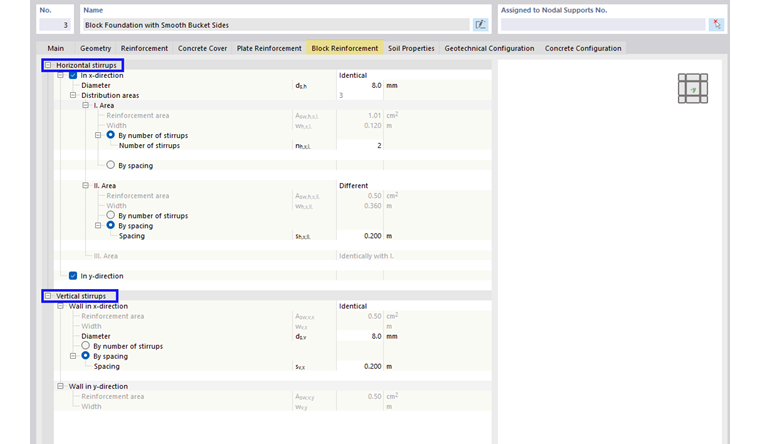Collapse the II. Area tree node

click(x=85, y=185)
